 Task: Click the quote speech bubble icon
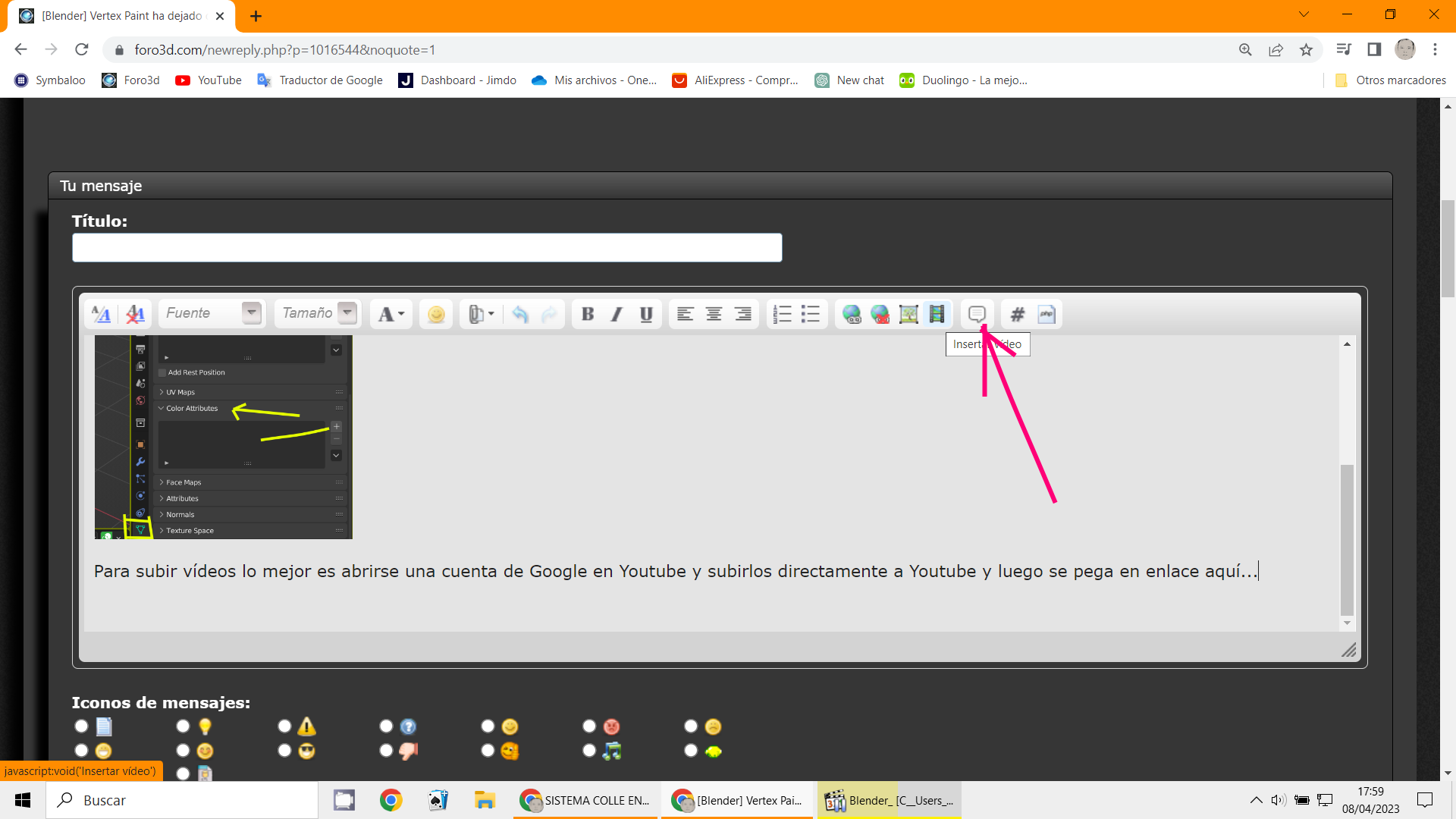(x=977, y=314)
